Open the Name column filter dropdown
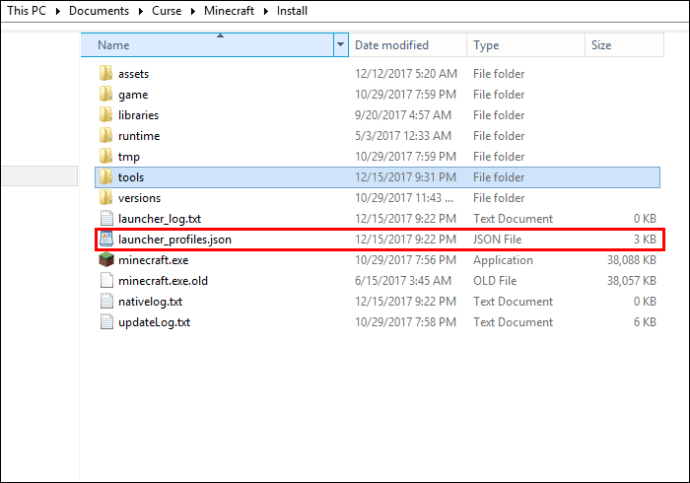The height and width of the screenshot is (483, 690). pyautogui.click(x=341, y=45)
